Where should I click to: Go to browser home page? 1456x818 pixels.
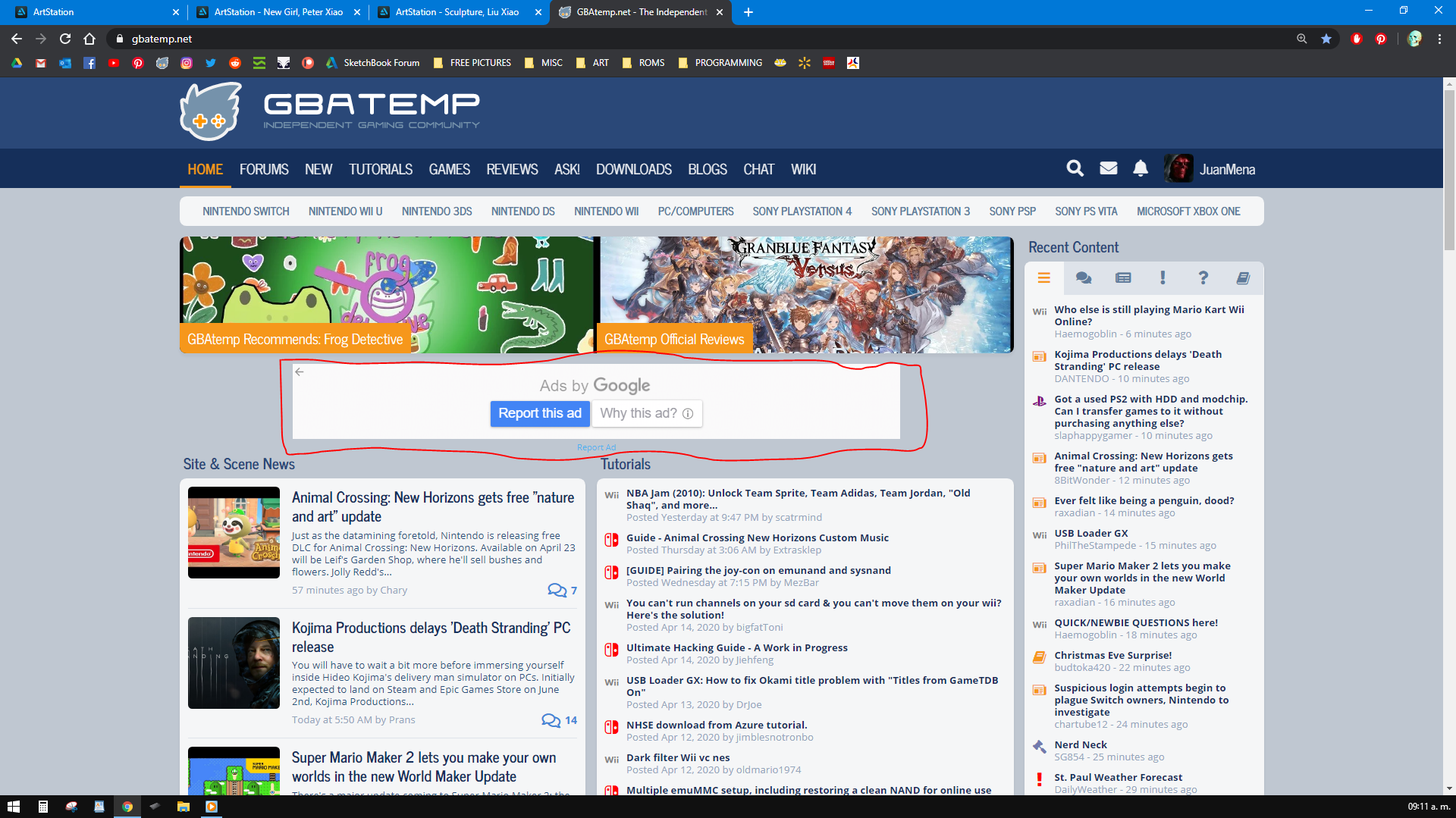pyautogui.click(x=89, y=39)
